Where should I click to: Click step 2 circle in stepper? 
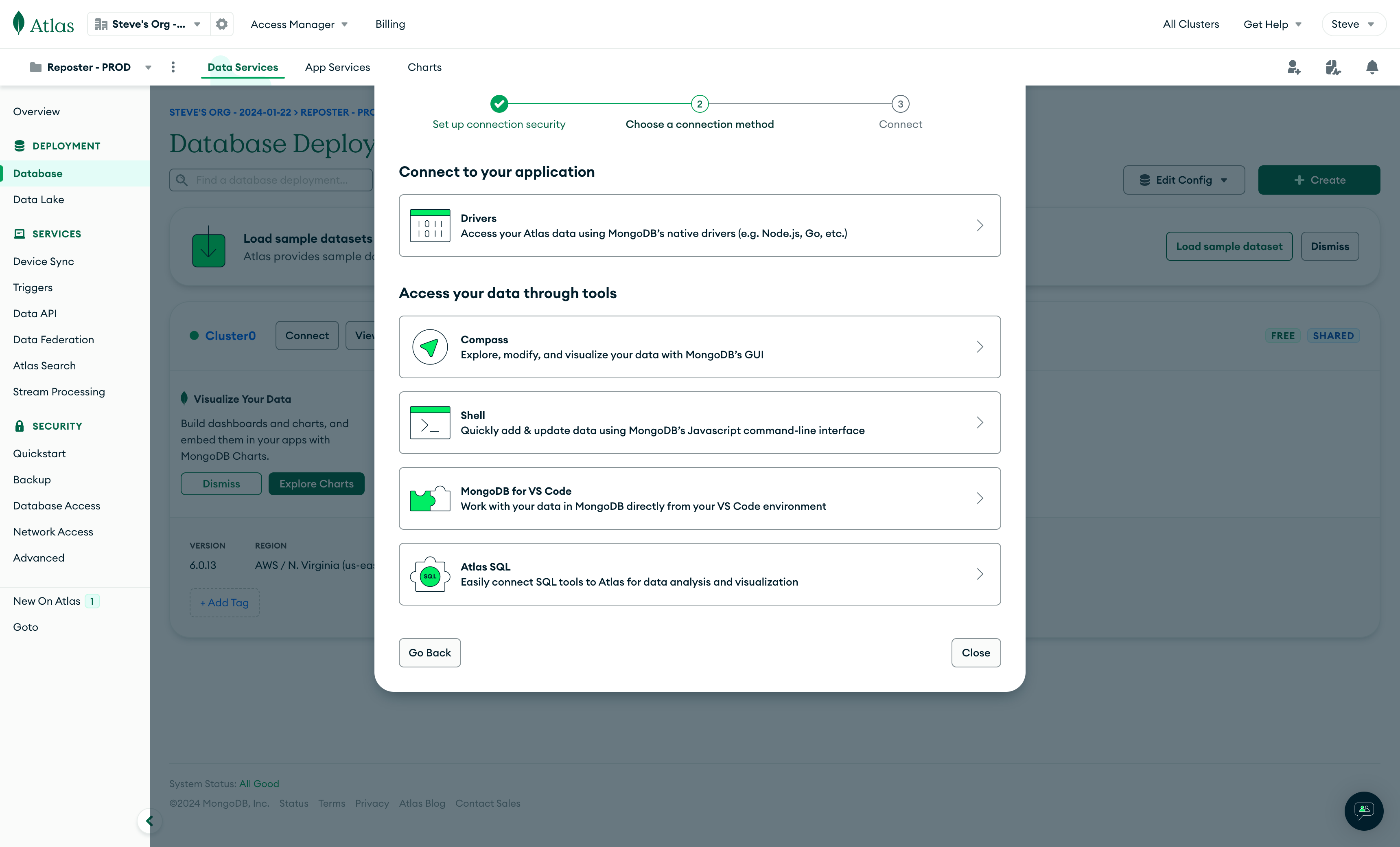pos(700,103)
